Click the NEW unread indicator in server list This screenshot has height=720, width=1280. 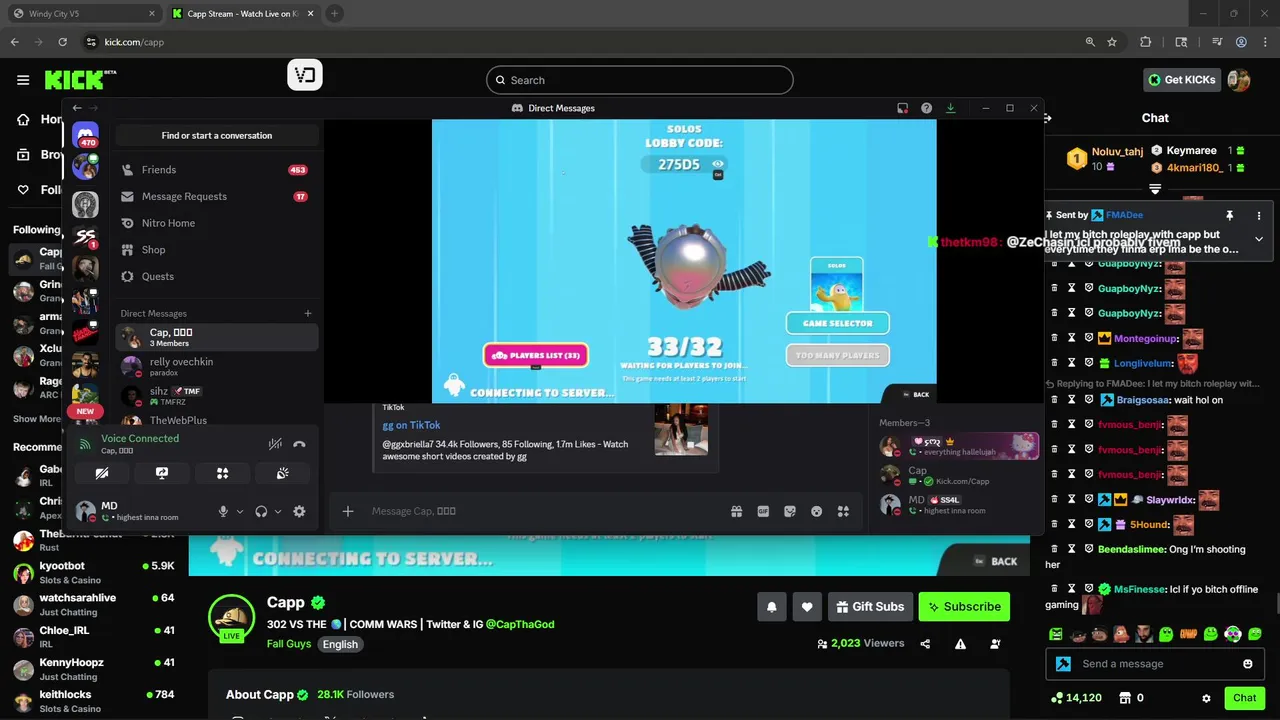coord(85,411)
